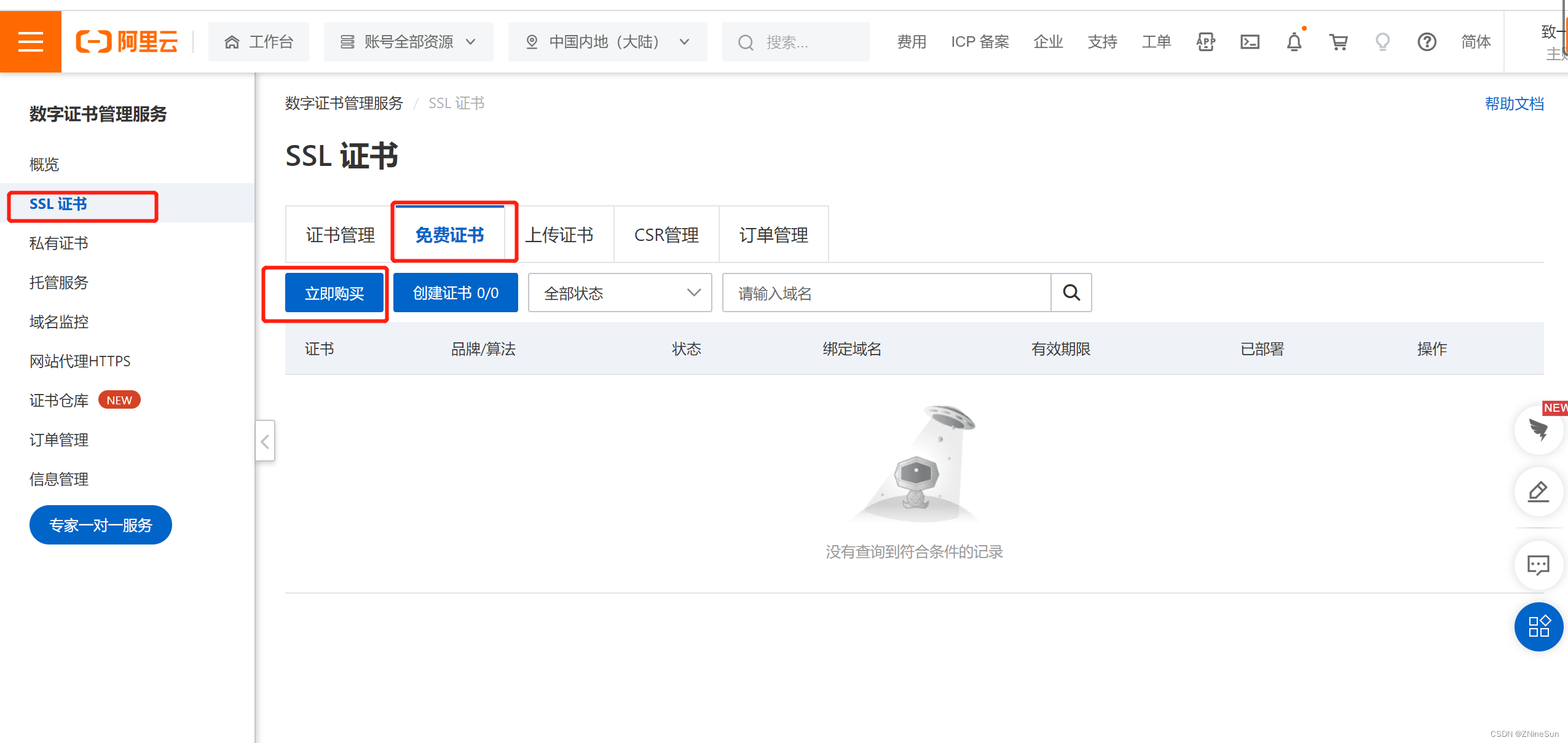Click 数字证书管理服务 breadcrumb link
Image resolution: width=1568 pixels, height=743 pixels.
click(344, 103)
